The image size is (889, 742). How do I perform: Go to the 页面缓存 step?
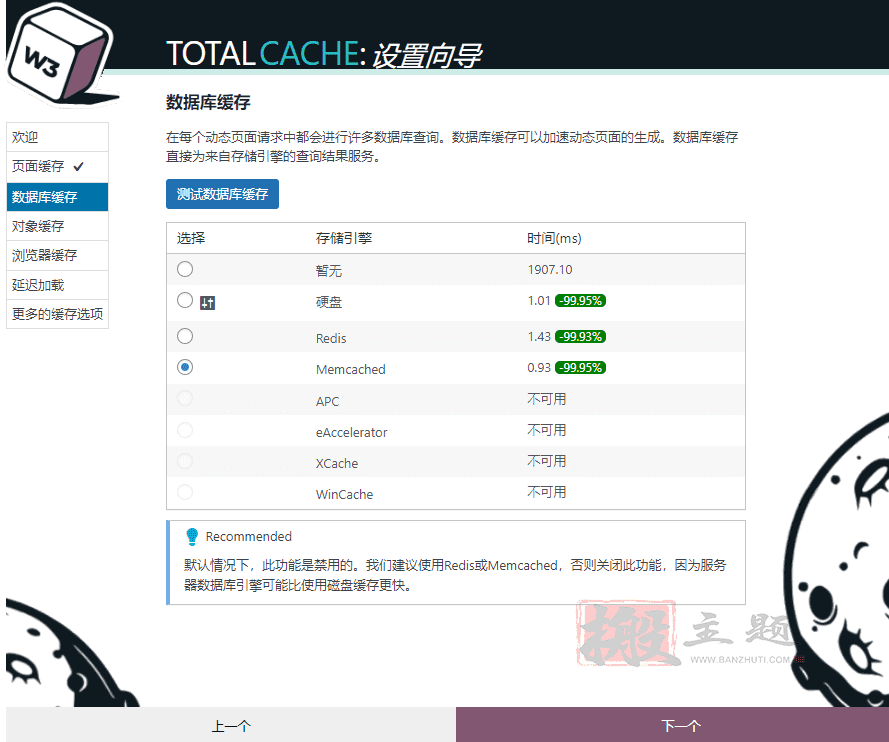57,167
